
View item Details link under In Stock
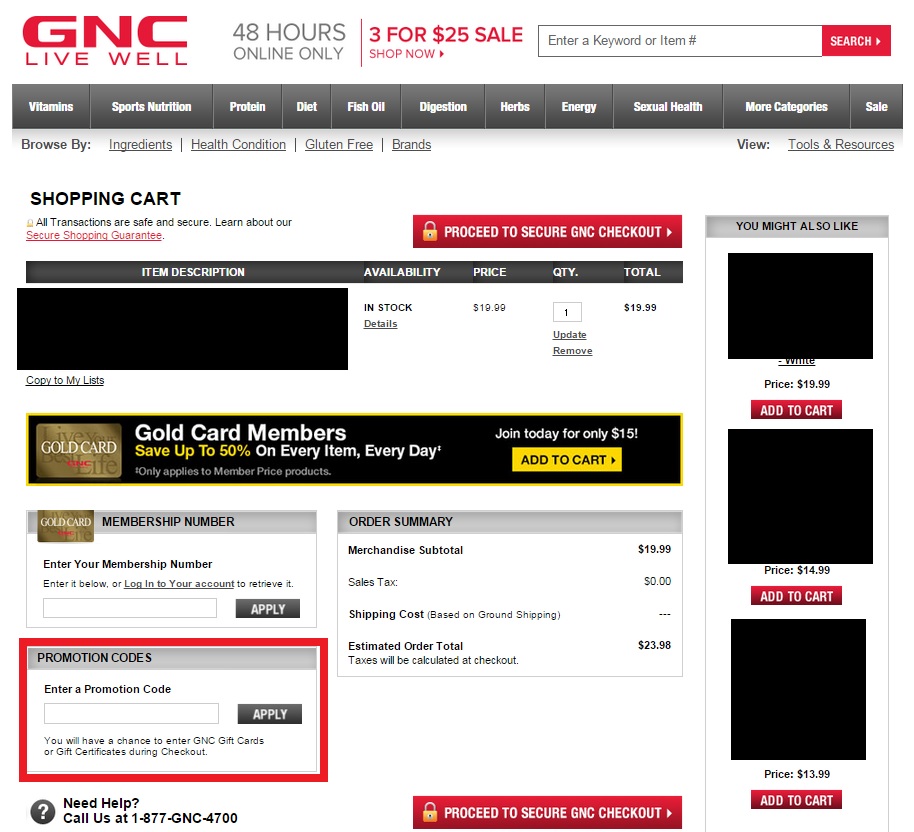(380, 324)
